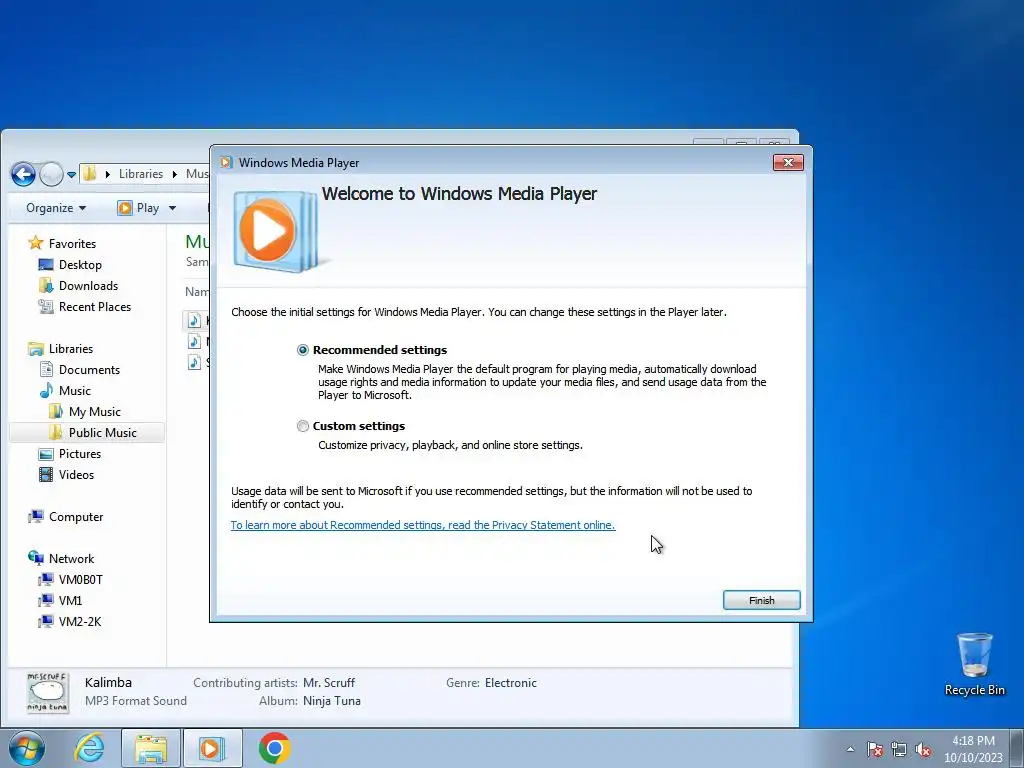
Task: Click the Network globe icon
Action: point(36,558)
